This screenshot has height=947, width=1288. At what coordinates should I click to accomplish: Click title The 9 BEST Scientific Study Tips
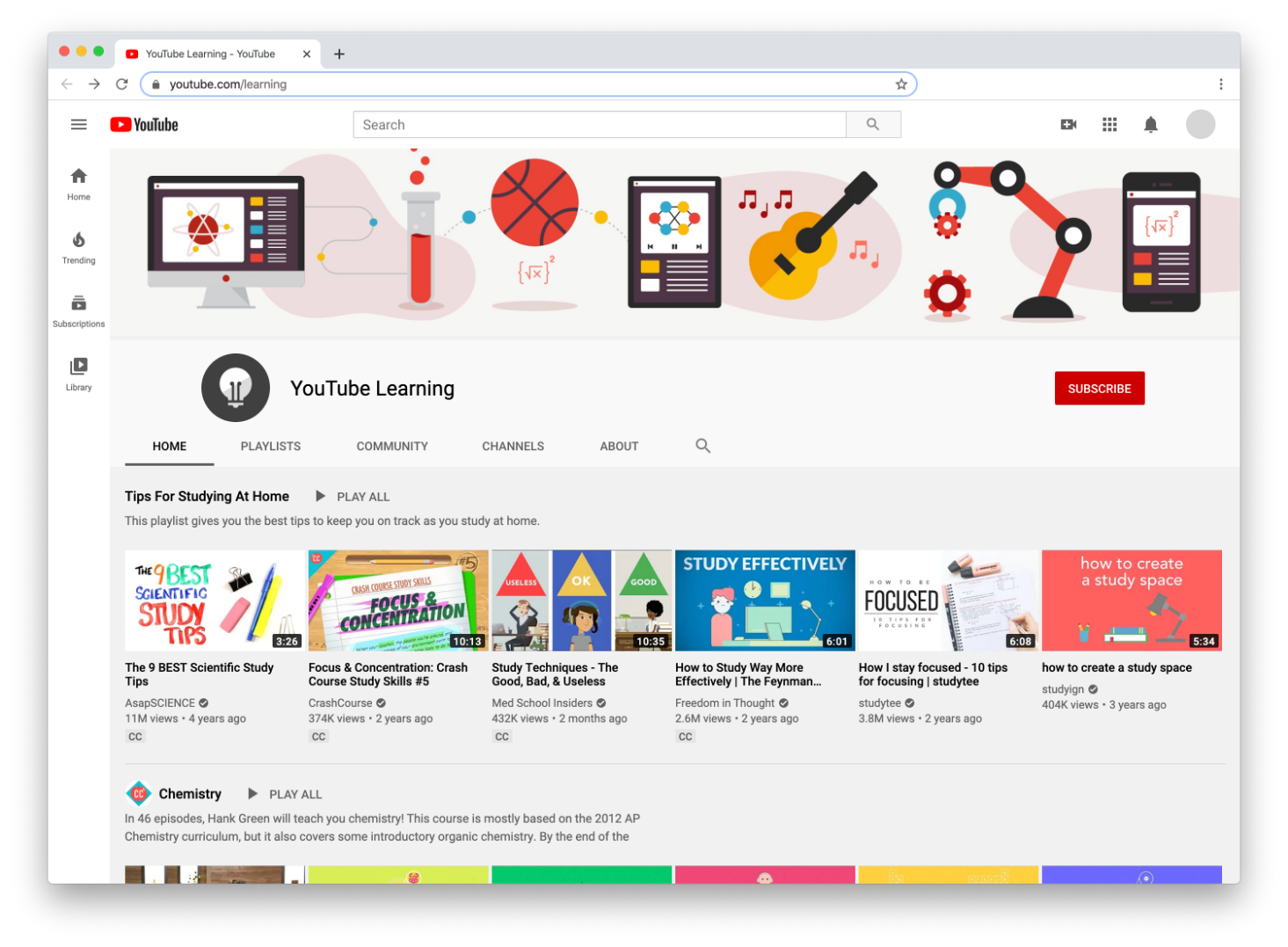pyautogui.click(x=200, y=674)
